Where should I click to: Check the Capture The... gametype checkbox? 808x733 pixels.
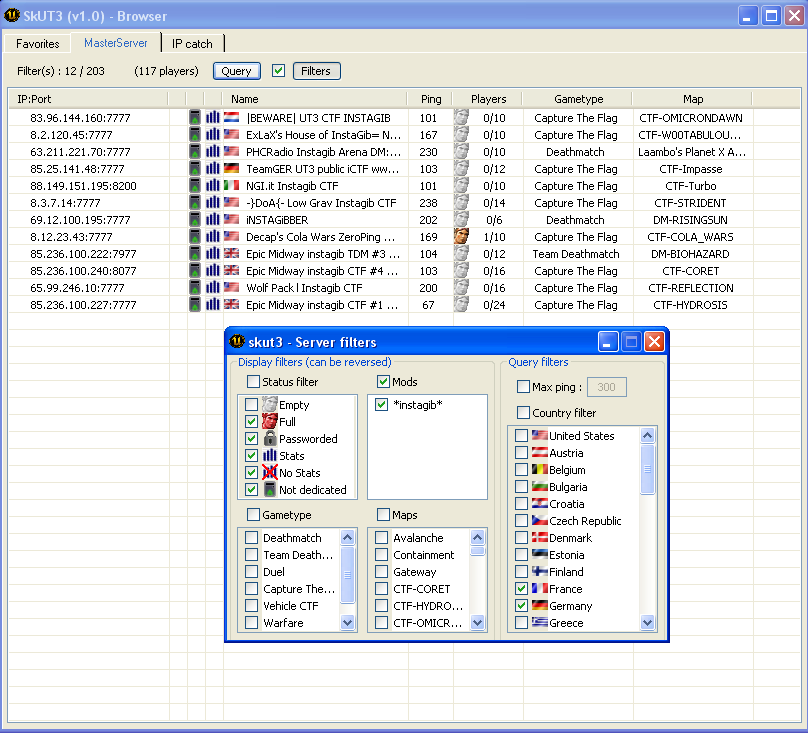coord(251,589)
